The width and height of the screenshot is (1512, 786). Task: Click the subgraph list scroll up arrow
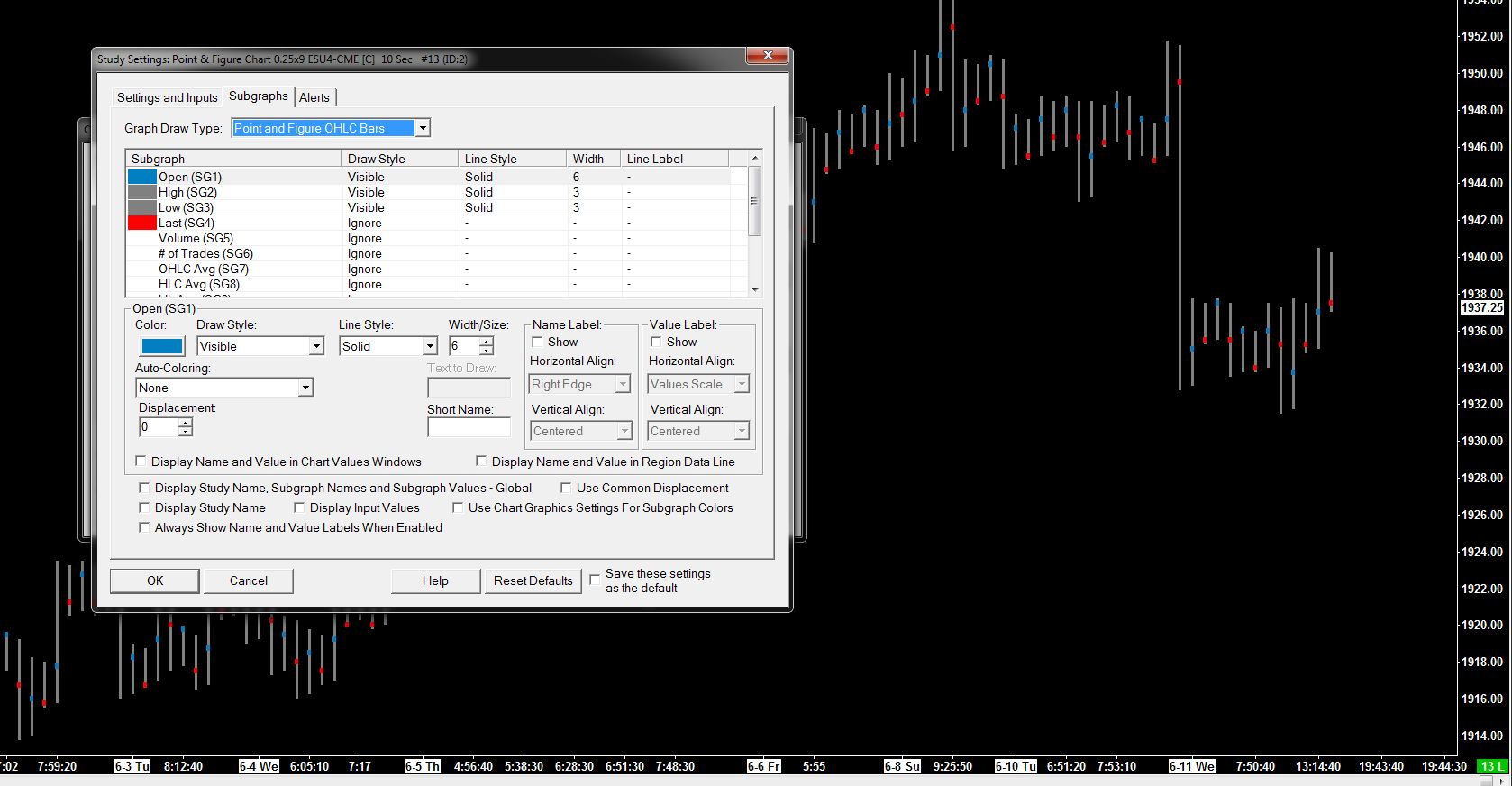point(755,158)
